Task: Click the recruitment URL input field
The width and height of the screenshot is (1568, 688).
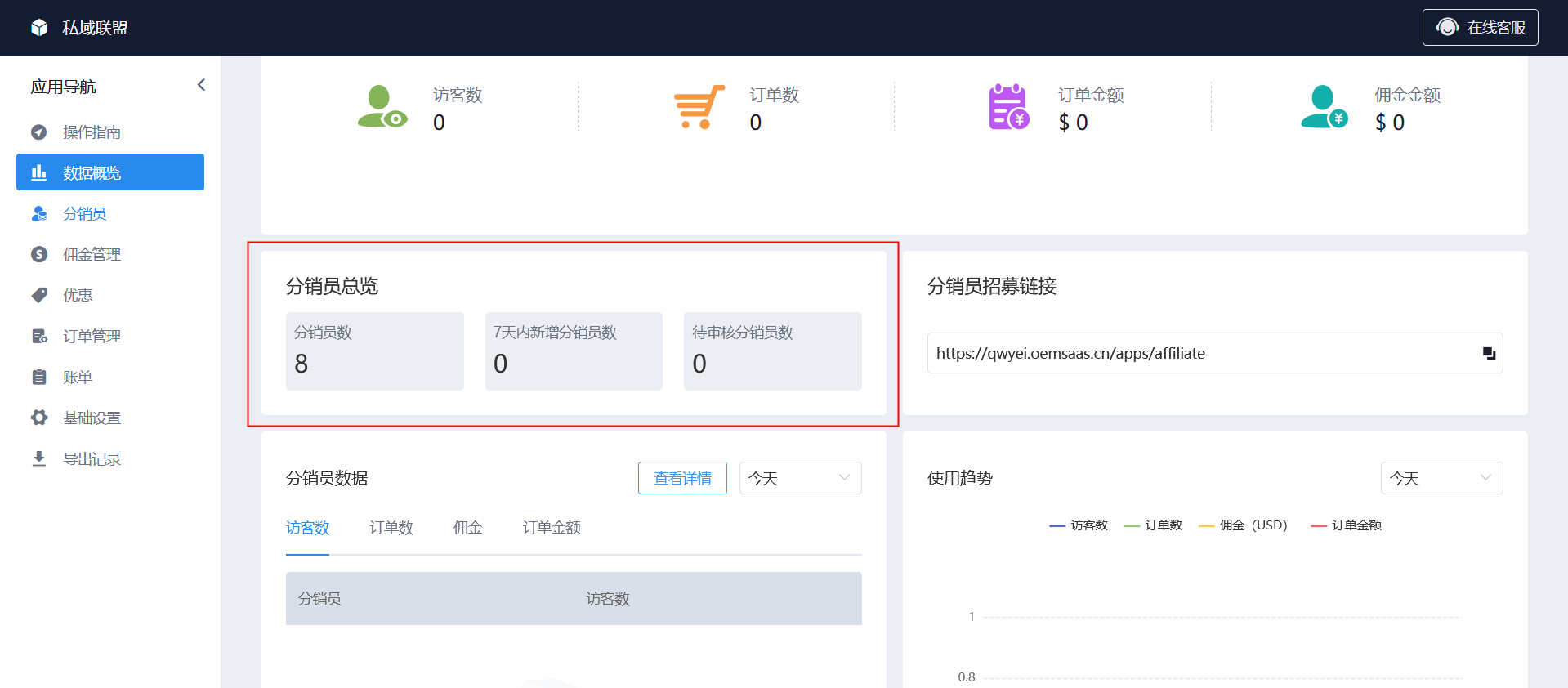Action: (1215, 353)
